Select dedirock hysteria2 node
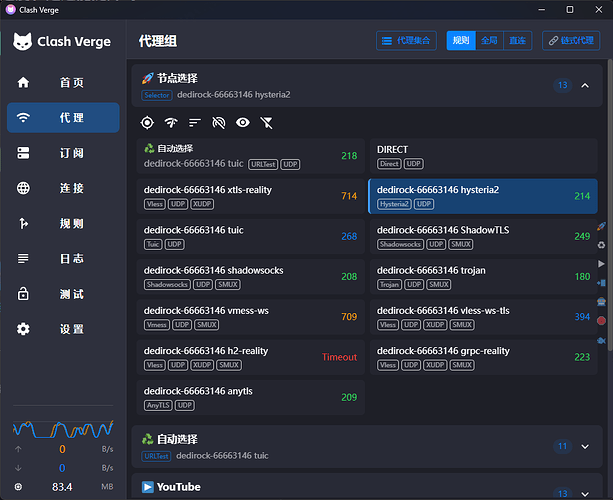 pyautogui.click(x=483, y=196)
